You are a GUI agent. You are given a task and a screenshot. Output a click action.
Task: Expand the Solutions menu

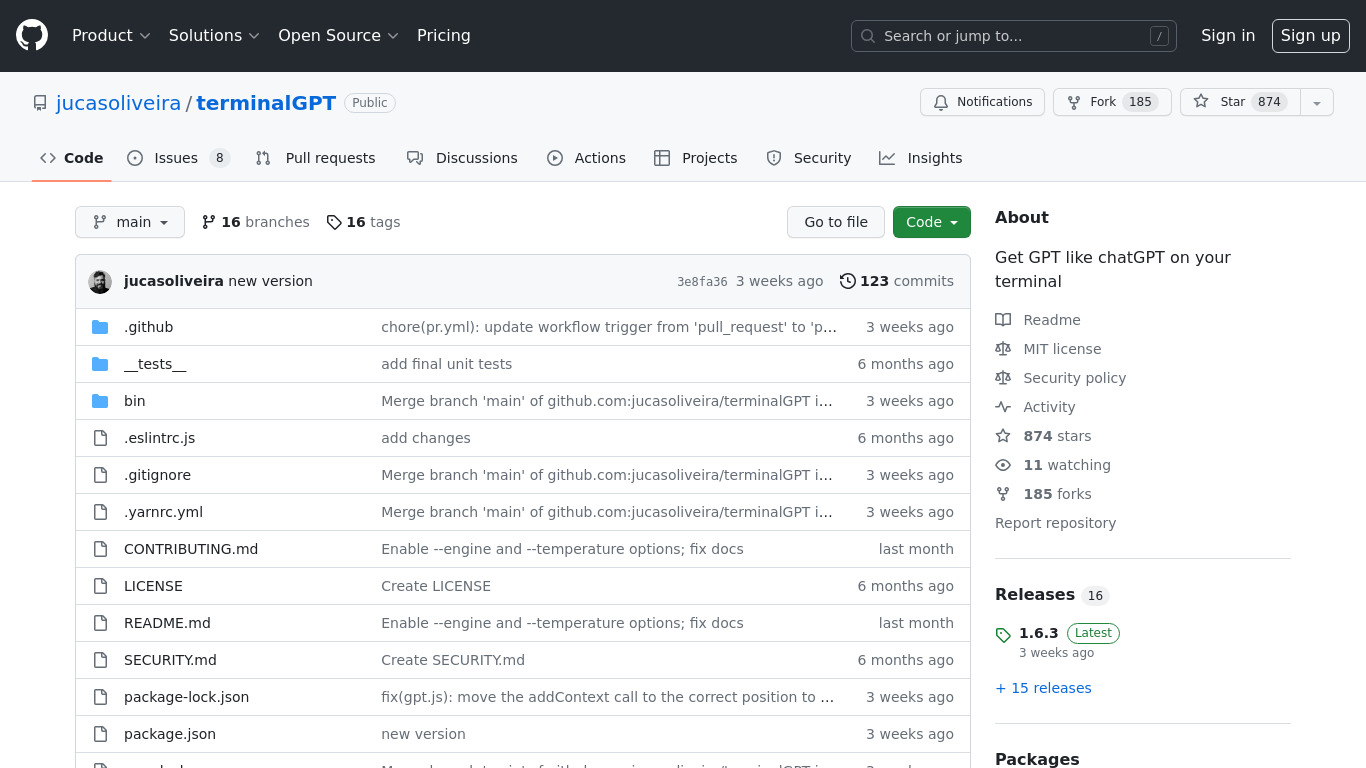214,36
